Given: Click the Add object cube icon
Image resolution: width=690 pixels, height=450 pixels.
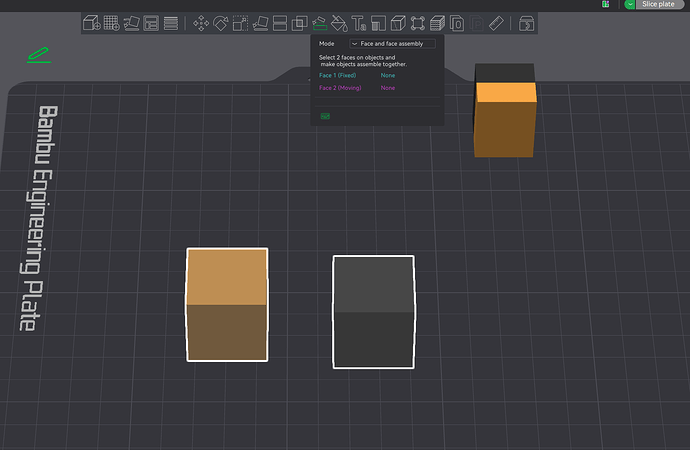Looking at the screenshot, I should click(x=92, y=23).
